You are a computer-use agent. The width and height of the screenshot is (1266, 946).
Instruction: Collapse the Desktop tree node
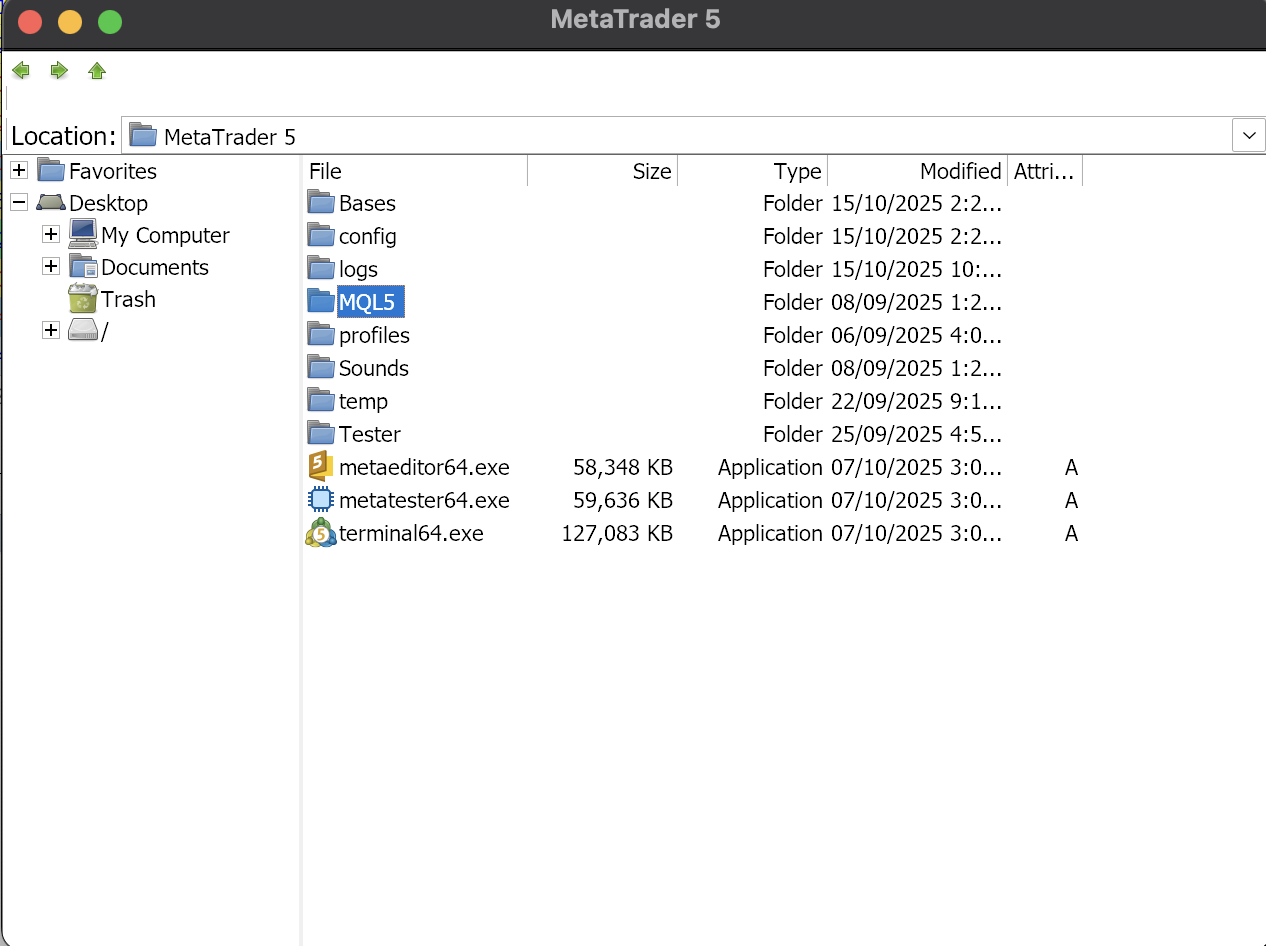coord(19,203)
